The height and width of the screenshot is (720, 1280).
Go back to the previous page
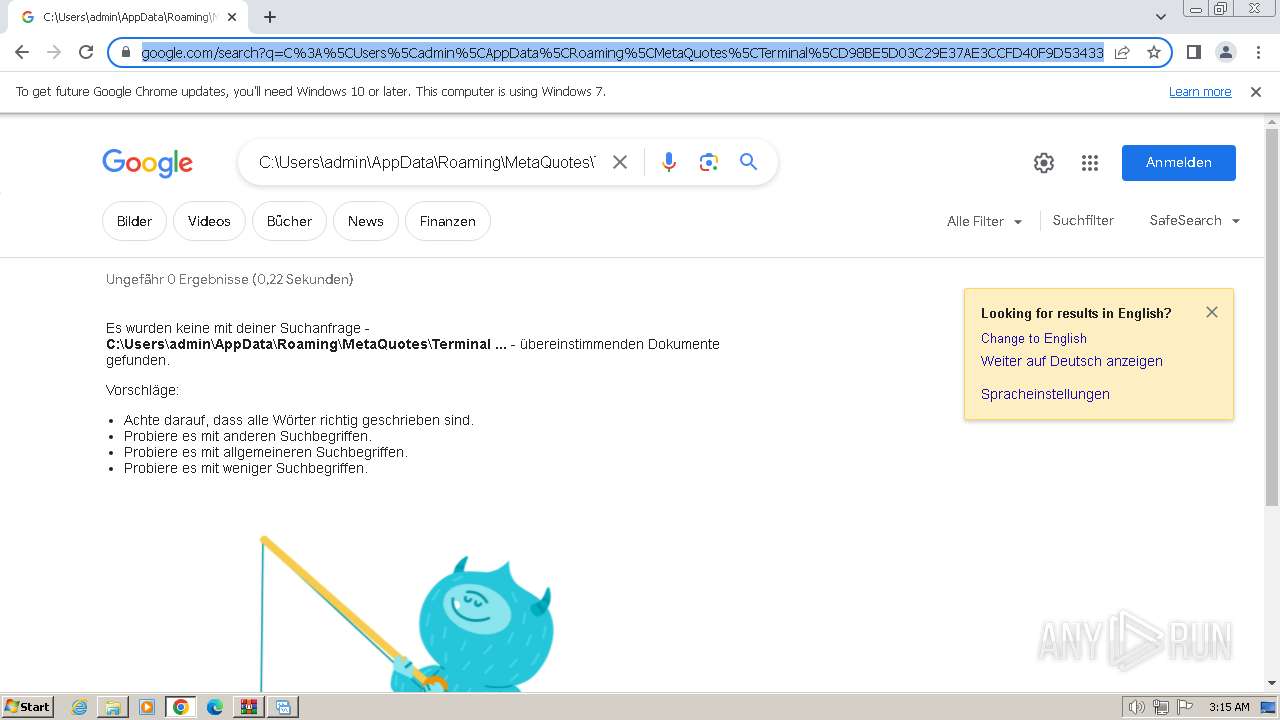(x=22, y=52)
